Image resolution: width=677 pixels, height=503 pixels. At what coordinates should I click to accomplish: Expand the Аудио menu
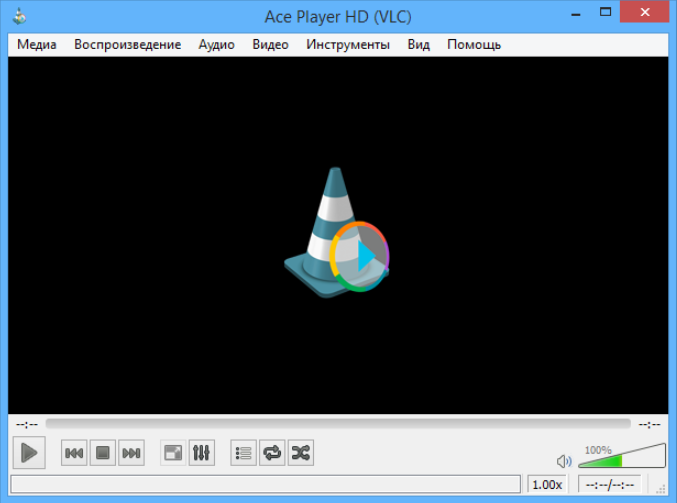tap(216, 44)
